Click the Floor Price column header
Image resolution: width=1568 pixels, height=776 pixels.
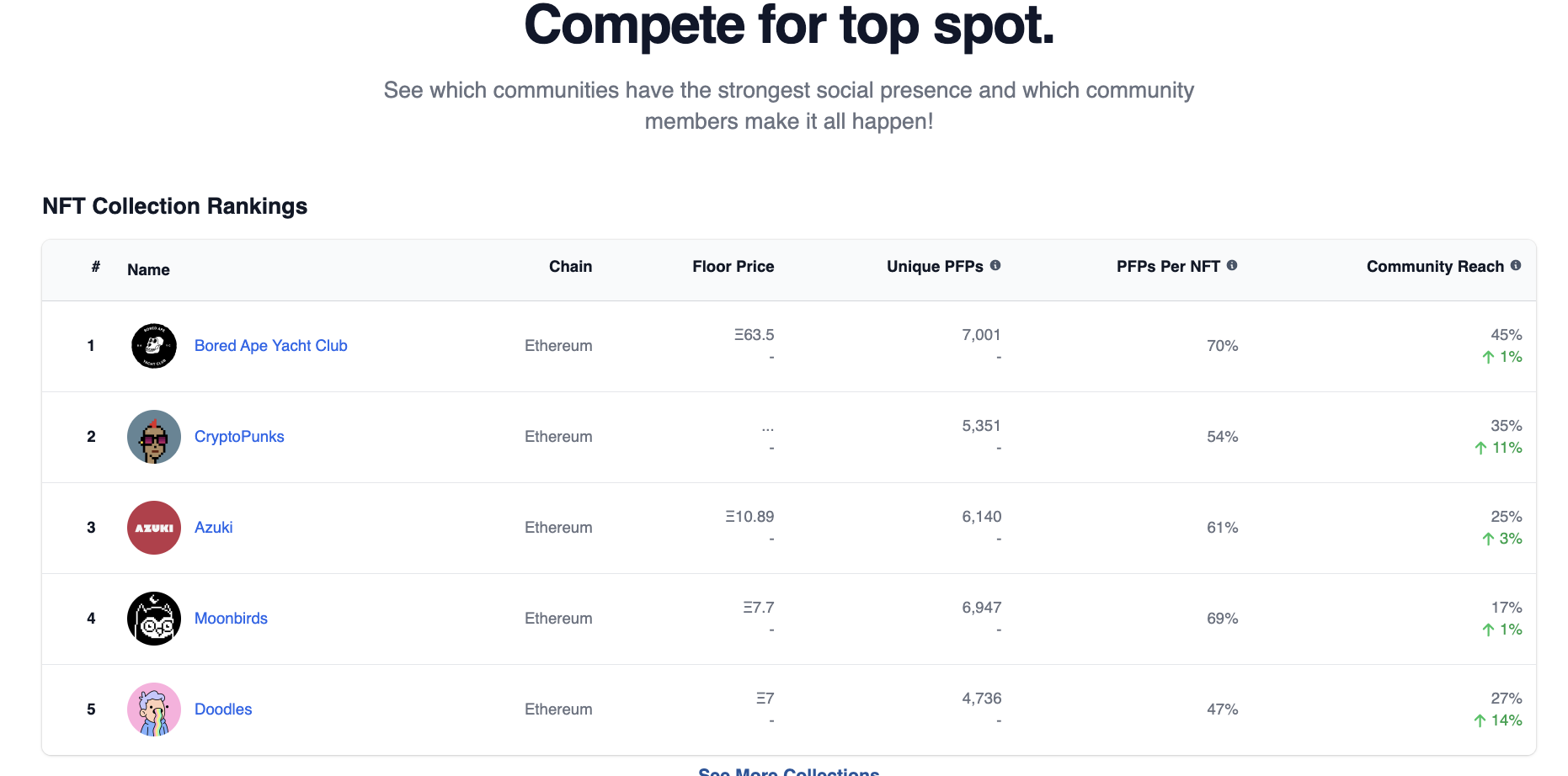point(733,267)
